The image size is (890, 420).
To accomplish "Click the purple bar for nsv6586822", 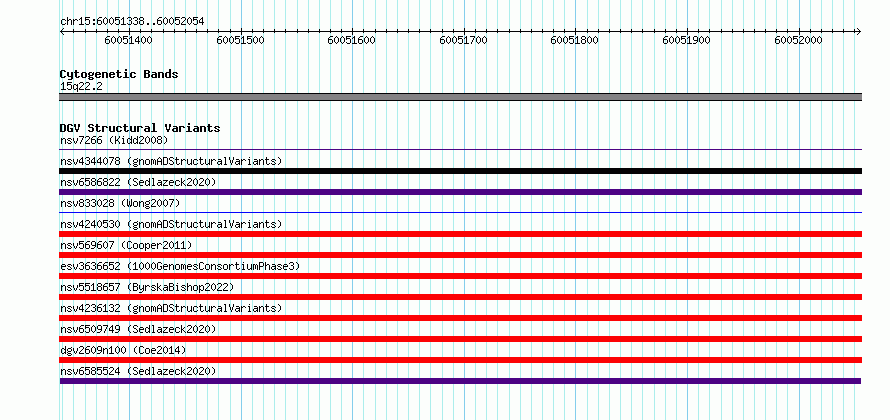I will tap(460, 192).
